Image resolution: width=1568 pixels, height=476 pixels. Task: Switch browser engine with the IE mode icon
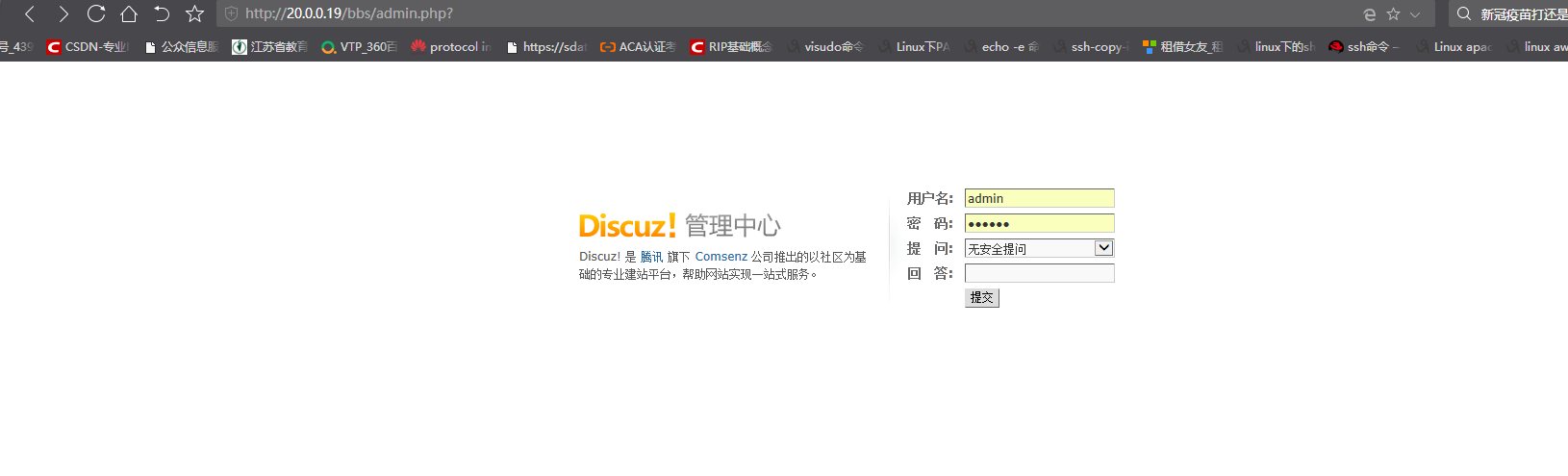coord(1369,14)
